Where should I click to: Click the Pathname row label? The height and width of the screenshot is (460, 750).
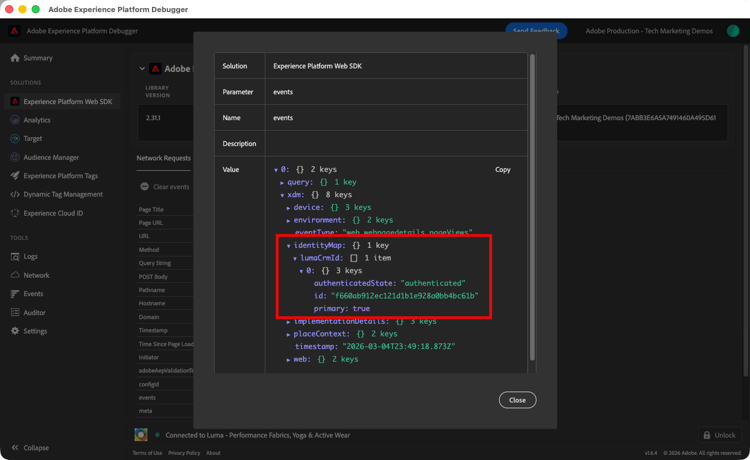coord(152,290)
